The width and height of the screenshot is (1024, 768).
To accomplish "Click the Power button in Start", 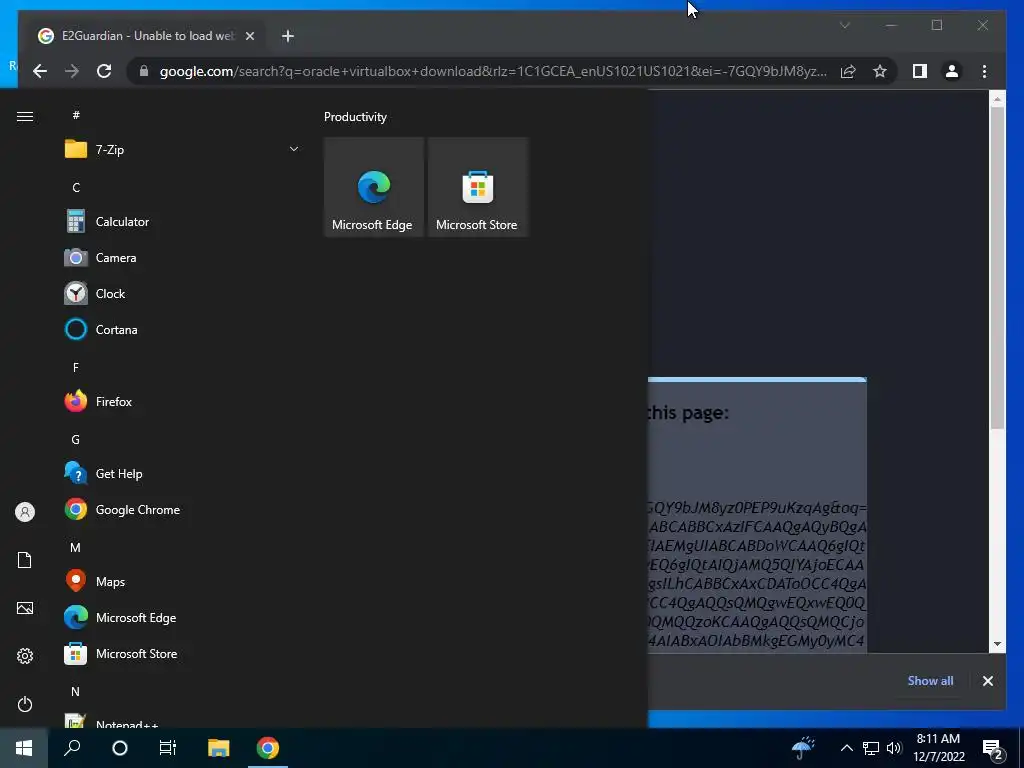I will [25, 704].
